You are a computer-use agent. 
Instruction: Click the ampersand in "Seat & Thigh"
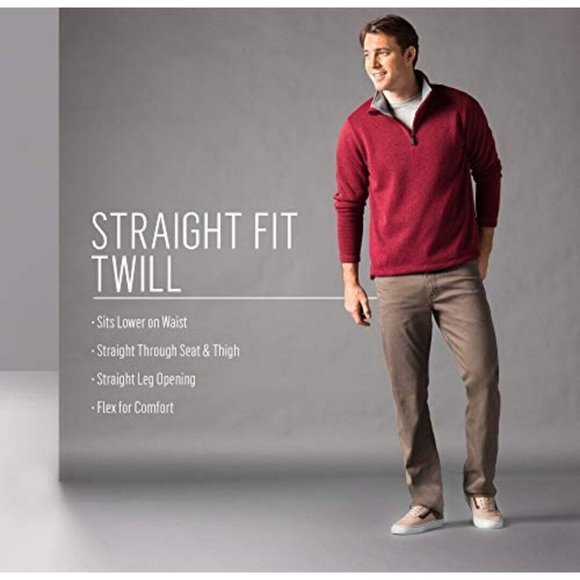click(206, 351)
